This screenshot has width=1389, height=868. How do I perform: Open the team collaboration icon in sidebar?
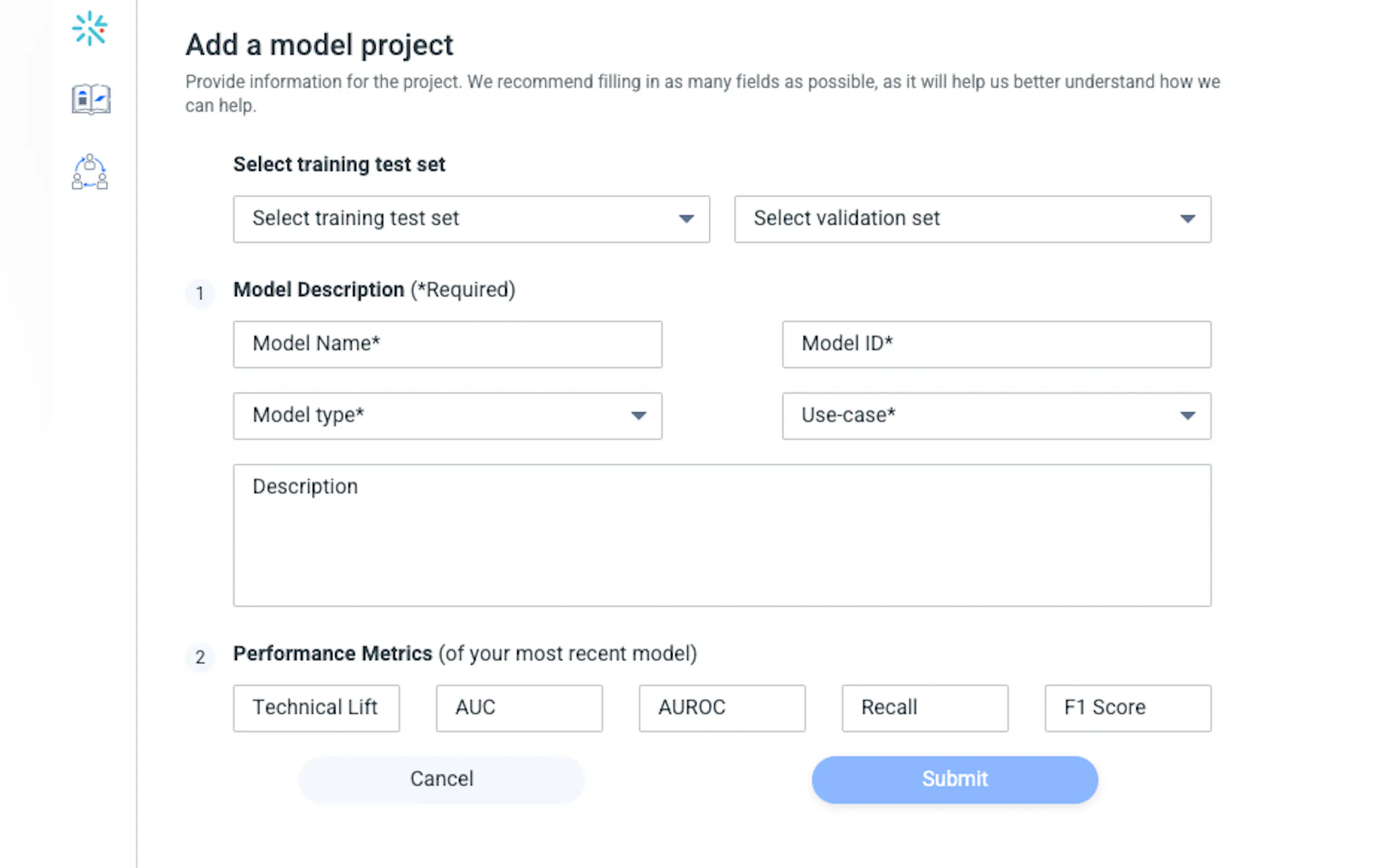90,172
